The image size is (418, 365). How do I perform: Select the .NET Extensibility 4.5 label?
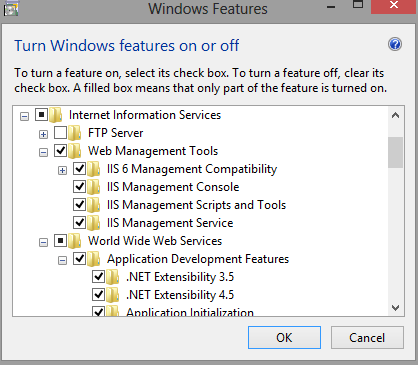pyautogui.click(x=180, y=295)
